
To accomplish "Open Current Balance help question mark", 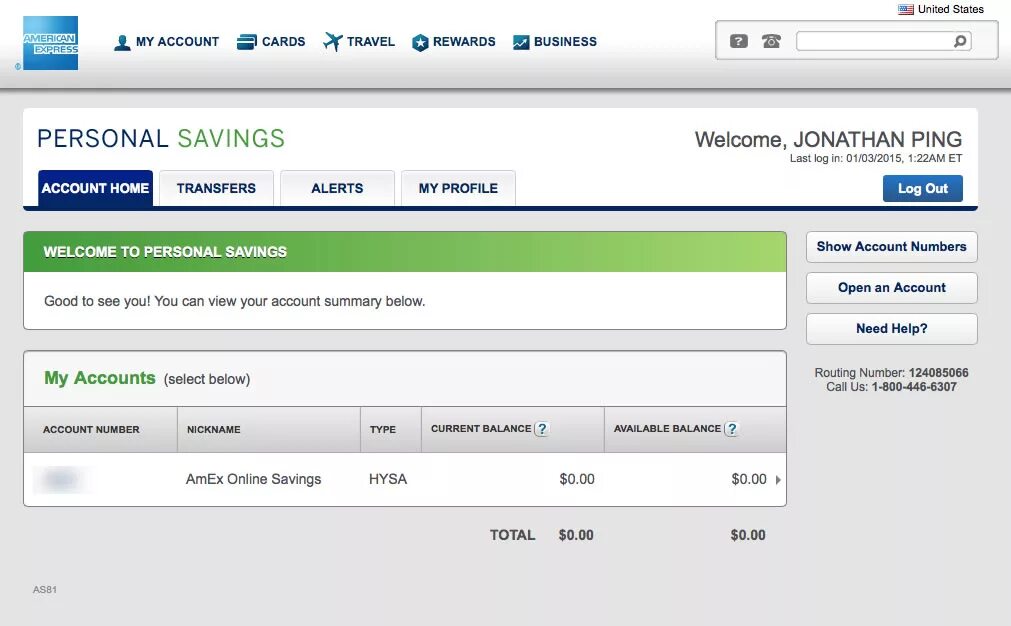I will click(x=542, y=429).
